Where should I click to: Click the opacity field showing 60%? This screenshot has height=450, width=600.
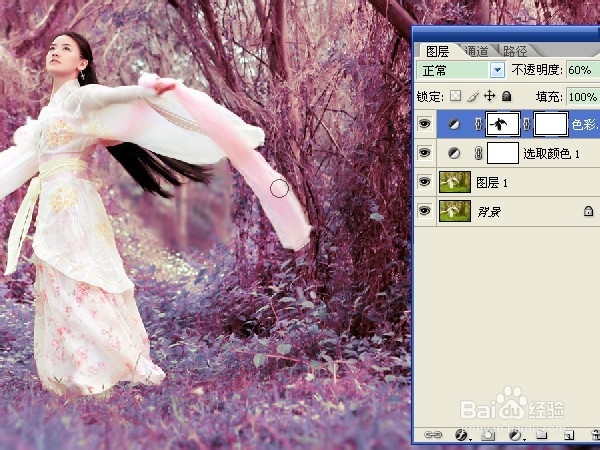click(583, 70)
